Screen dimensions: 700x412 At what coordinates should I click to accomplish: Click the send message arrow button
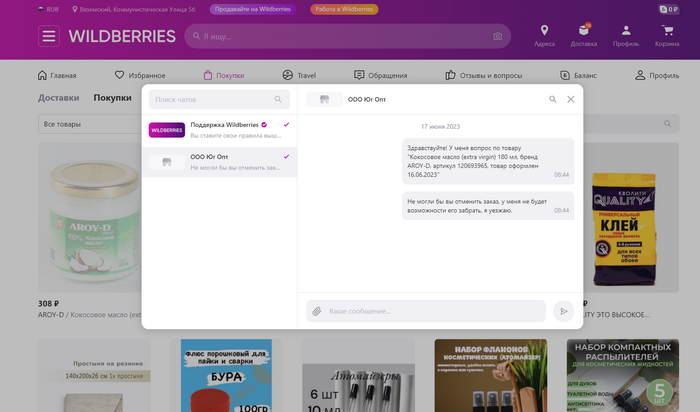(563, 311)
